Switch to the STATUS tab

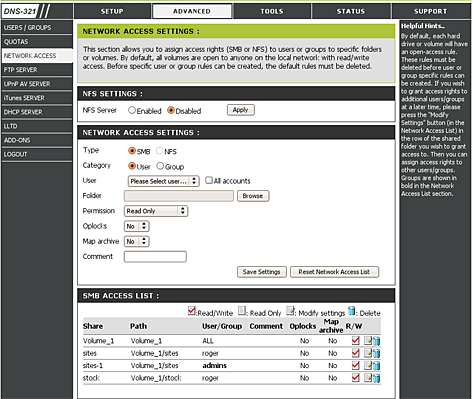(x=351, y=11)
